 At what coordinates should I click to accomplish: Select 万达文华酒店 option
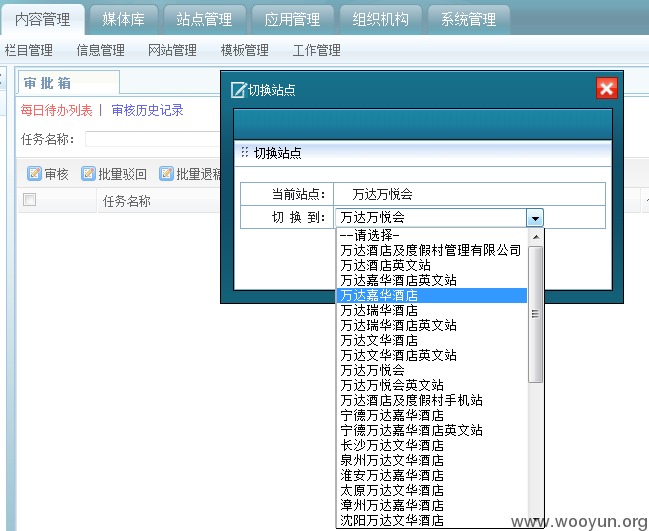pos(432,340)
